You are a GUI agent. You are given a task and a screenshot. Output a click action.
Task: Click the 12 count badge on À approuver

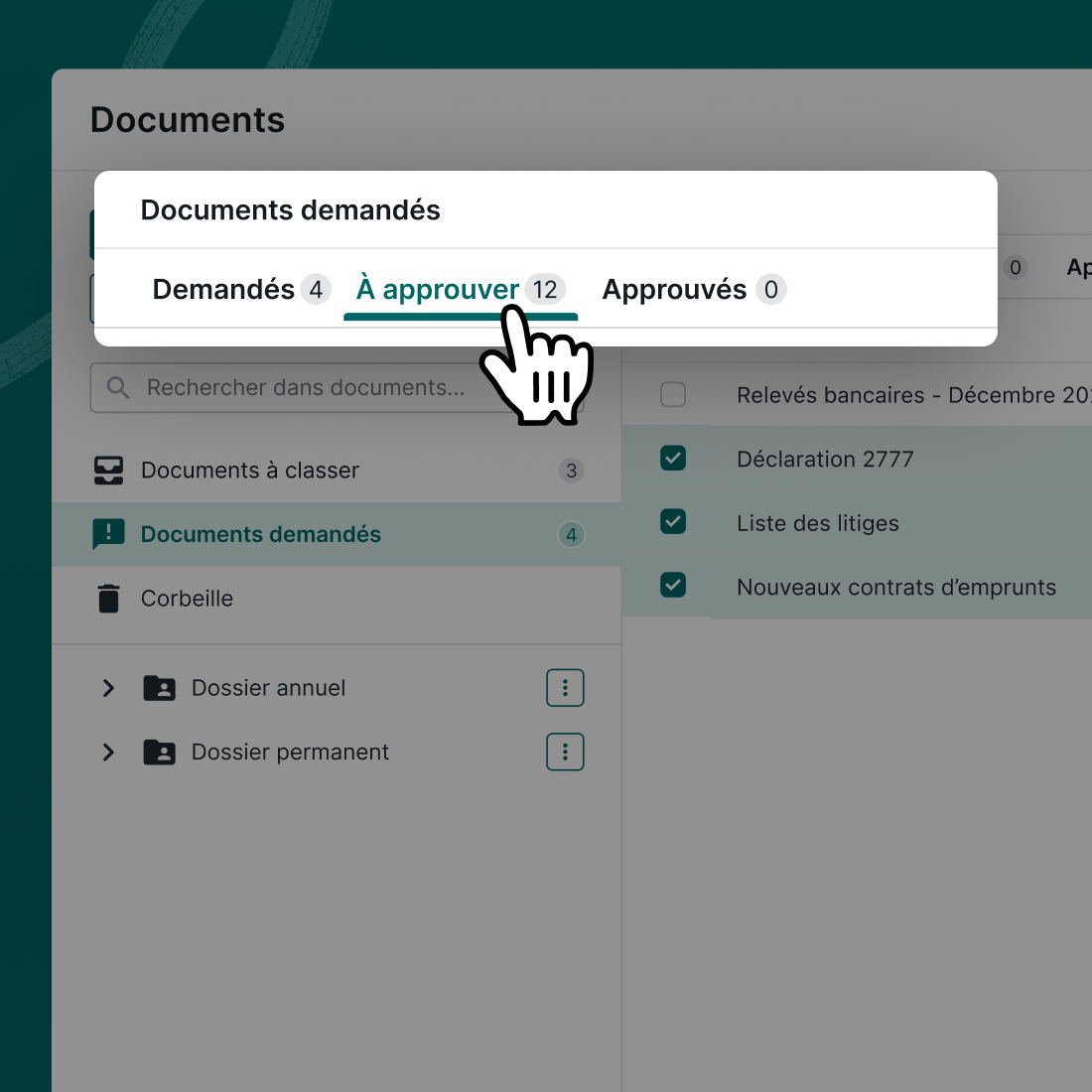[x=545, y=289]
